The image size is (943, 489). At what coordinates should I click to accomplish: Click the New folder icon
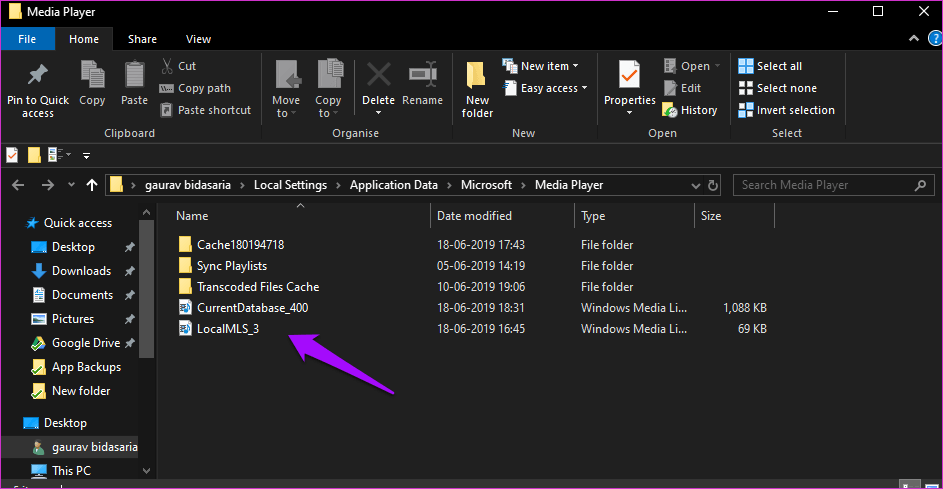[x=476, y=75]
